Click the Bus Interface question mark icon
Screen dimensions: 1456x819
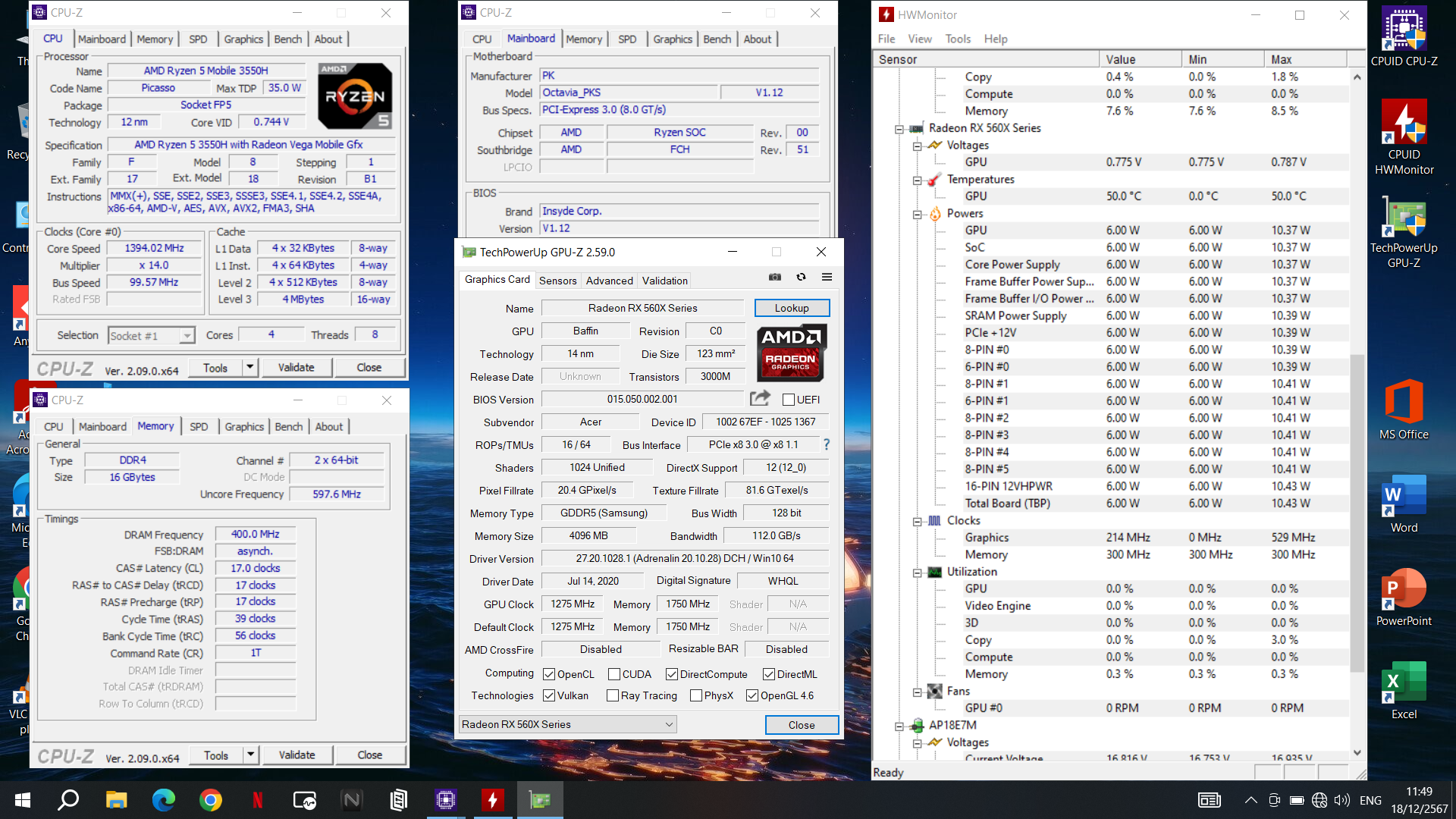click(x=827, y=444)
